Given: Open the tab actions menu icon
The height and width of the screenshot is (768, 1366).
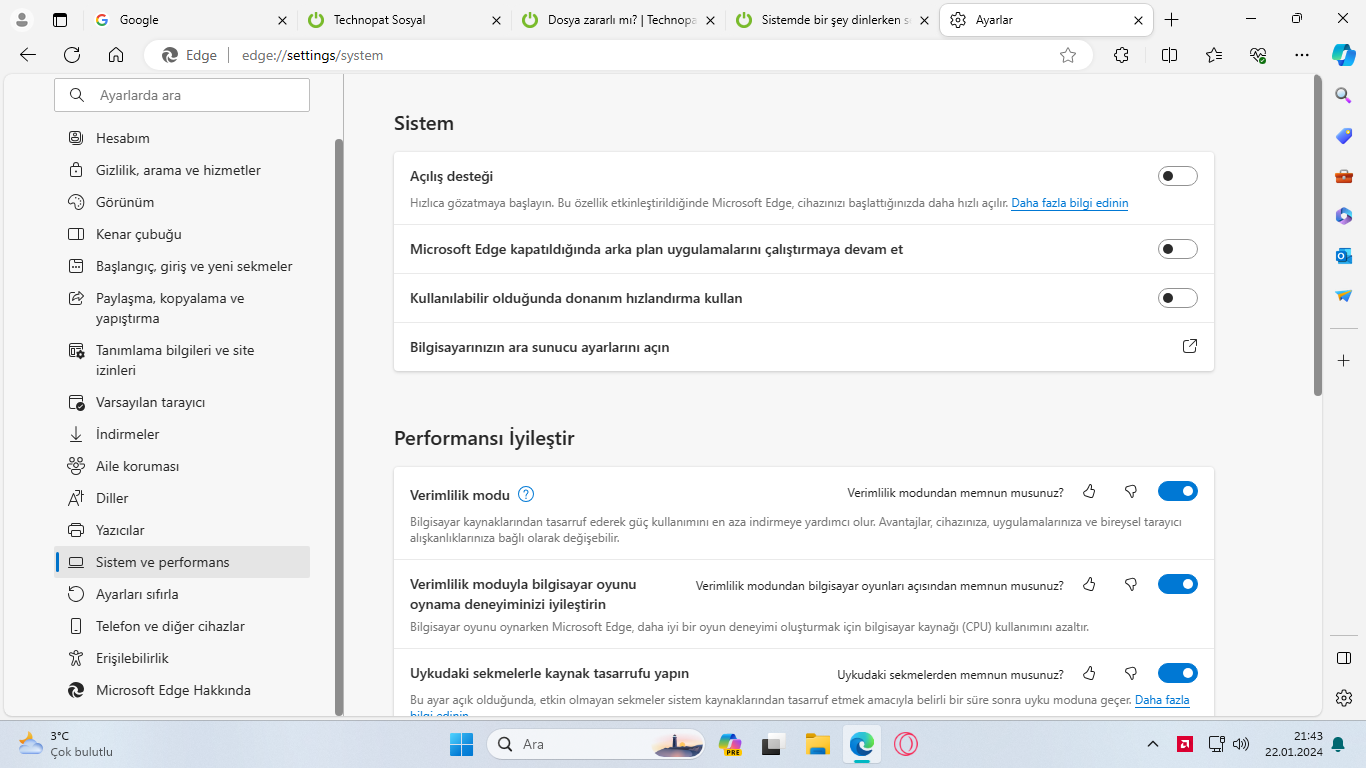Looking at the screenshot, I should 60,20.
